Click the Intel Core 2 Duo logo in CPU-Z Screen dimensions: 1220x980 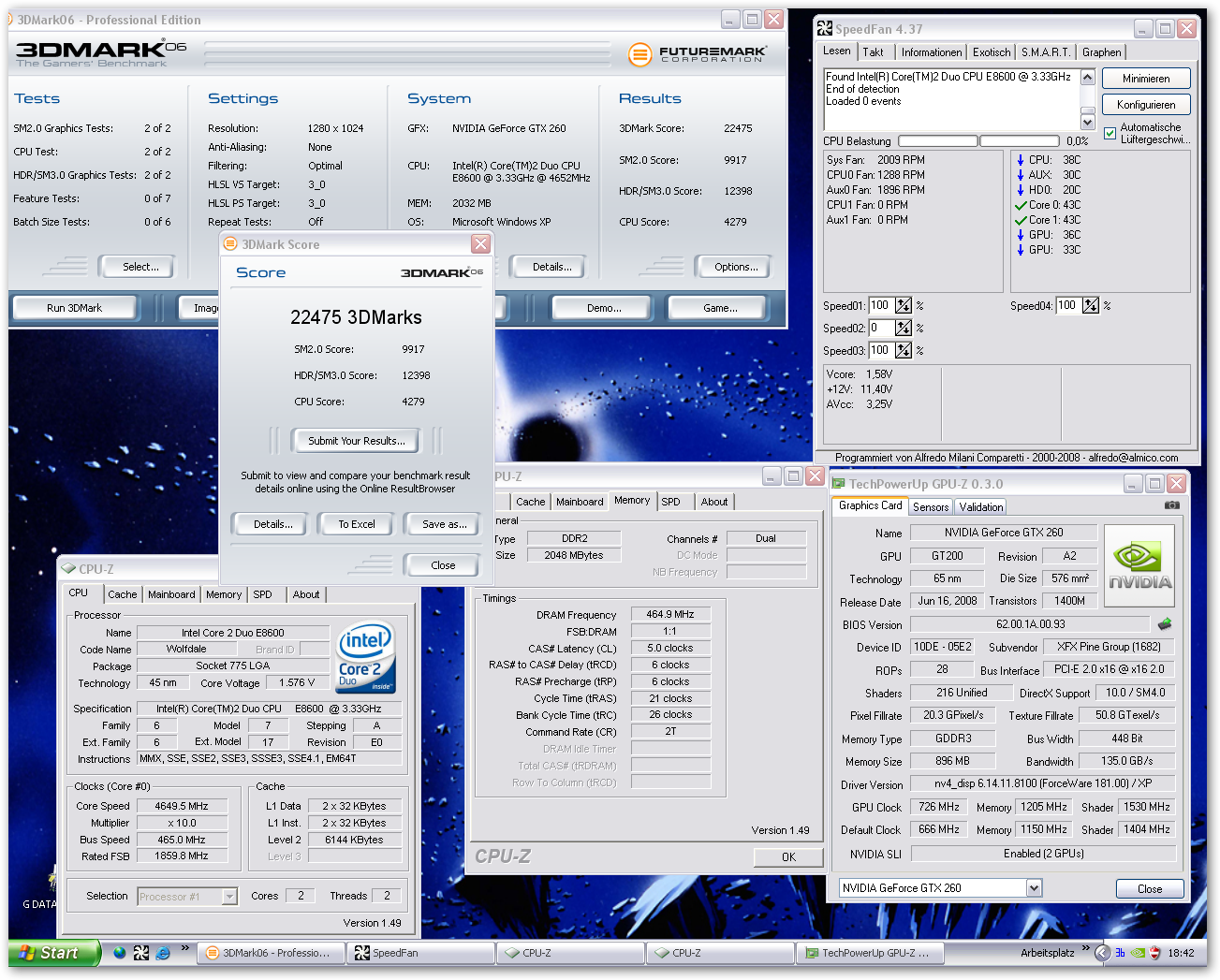[x=365, y=657]
